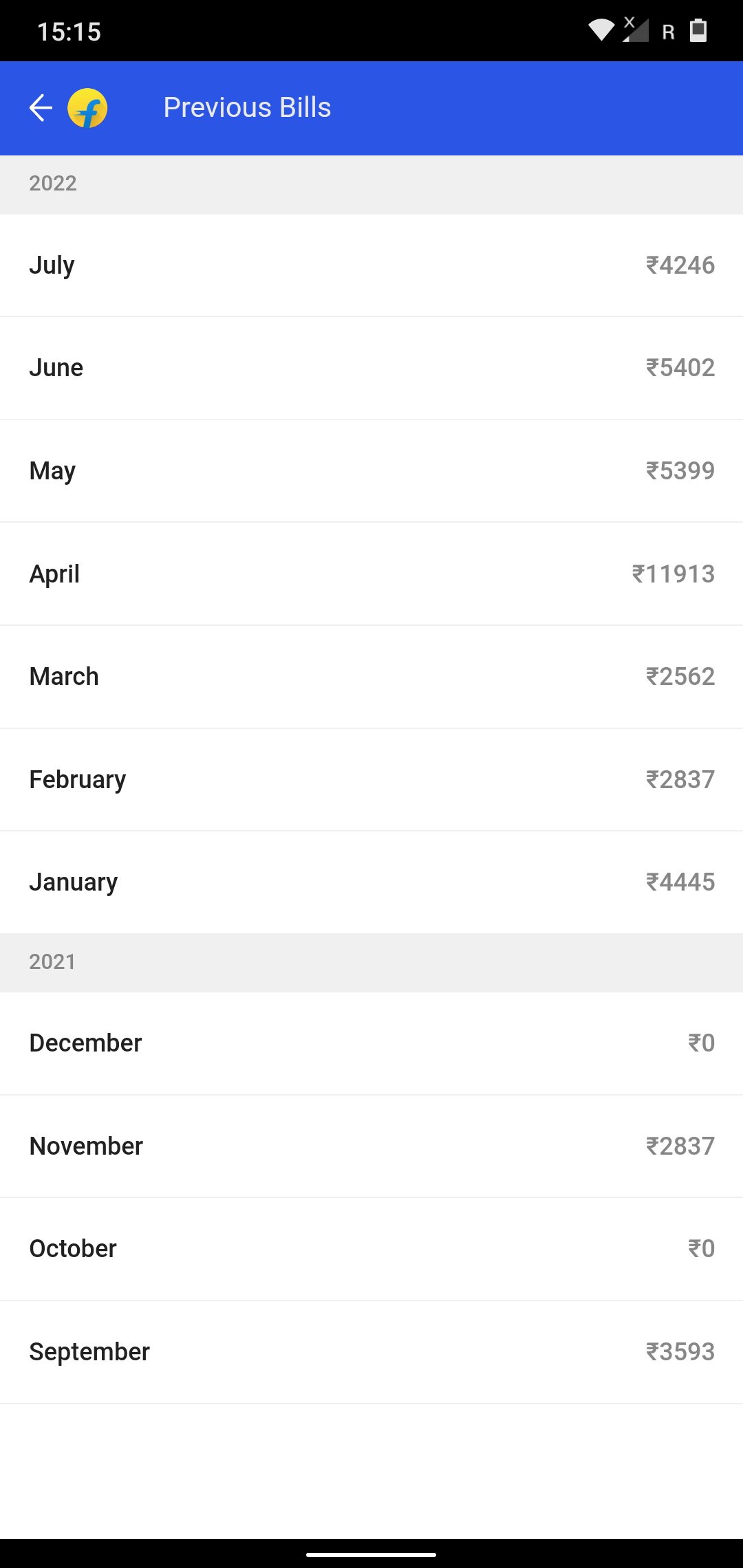View the December 2021 bill

(x=371, y=1043)
